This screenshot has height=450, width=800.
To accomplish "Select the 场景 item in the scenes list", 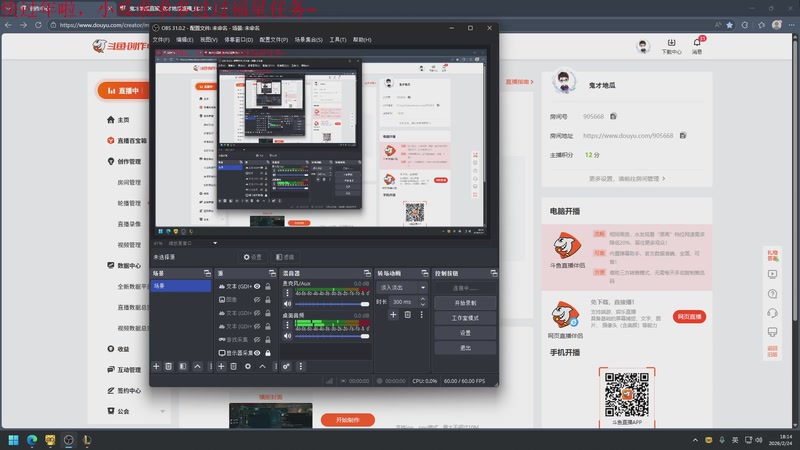I will [181, 286].
